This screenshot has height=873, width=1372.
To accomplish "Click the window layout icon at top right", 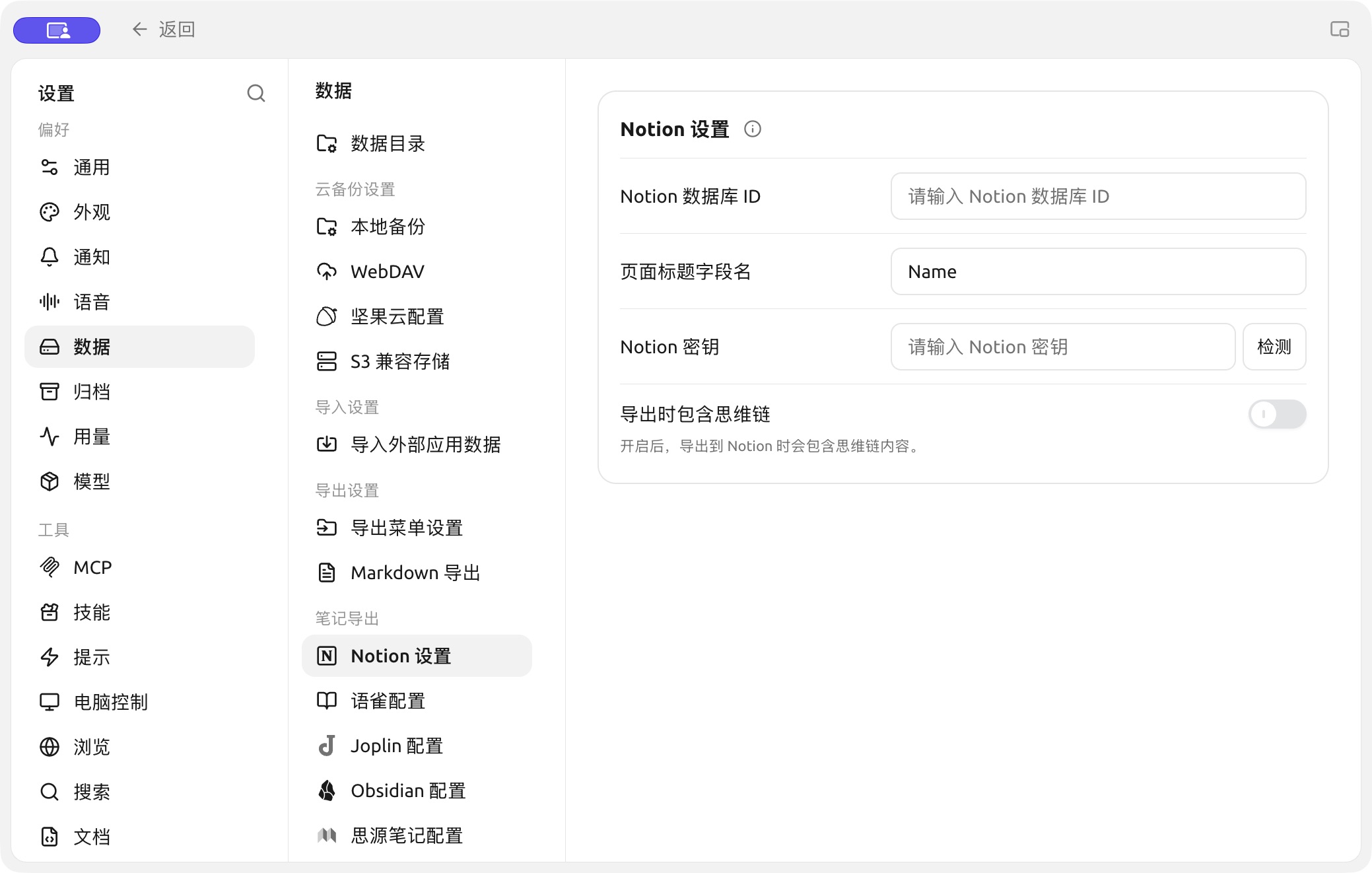I will [x=1340, y=29].
